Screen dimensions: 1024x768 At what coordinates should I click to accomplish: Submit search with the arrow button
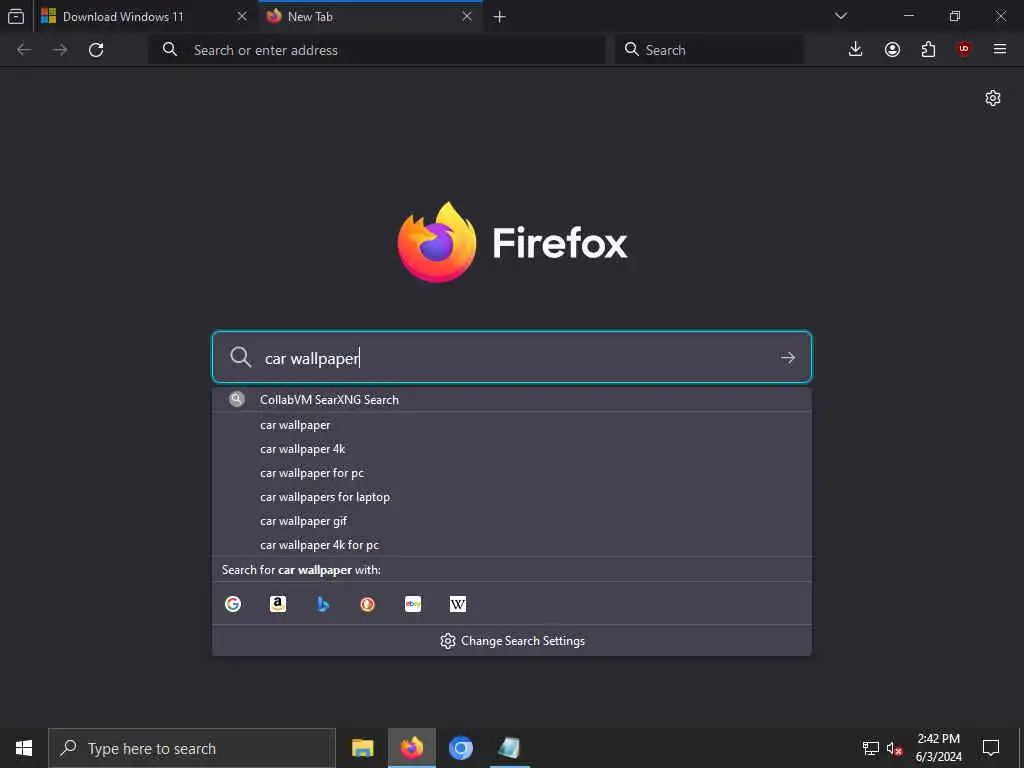click(x=788, y=357)
